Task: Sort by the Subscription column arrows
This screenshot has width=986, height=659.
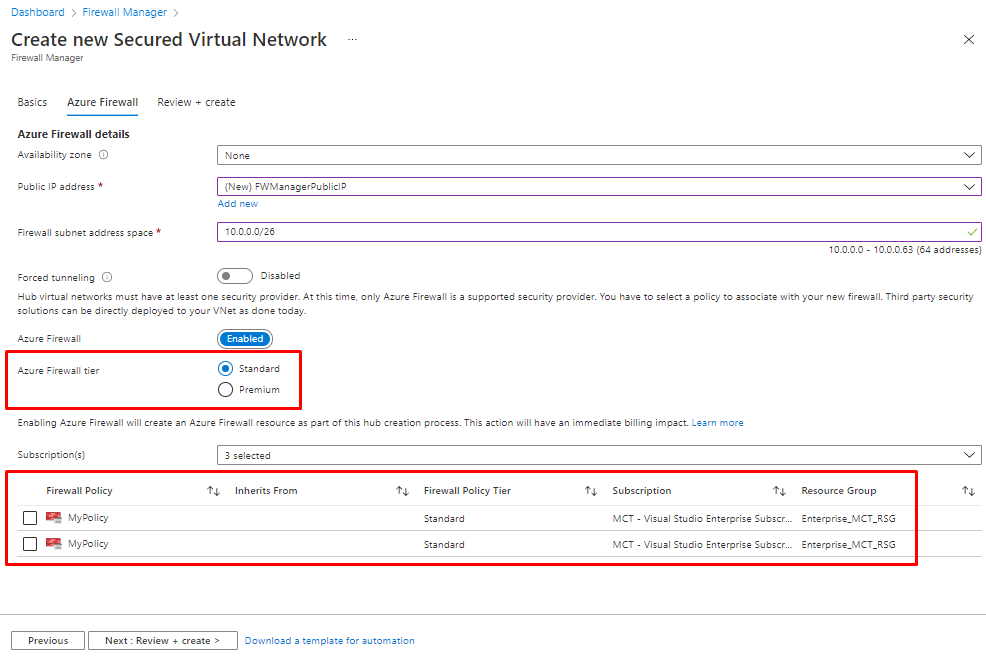Action: tap(779, 491)
